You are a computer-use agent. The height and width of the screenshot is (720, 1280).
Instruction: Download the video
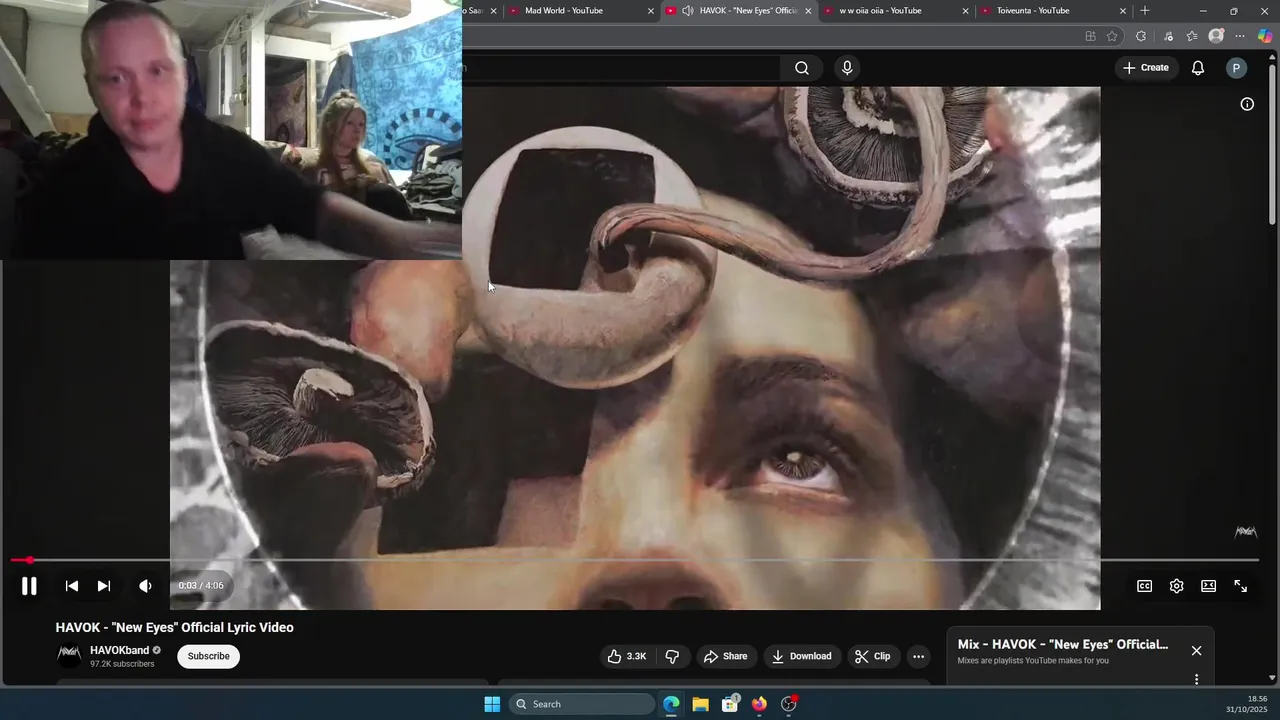coord(802,656)
